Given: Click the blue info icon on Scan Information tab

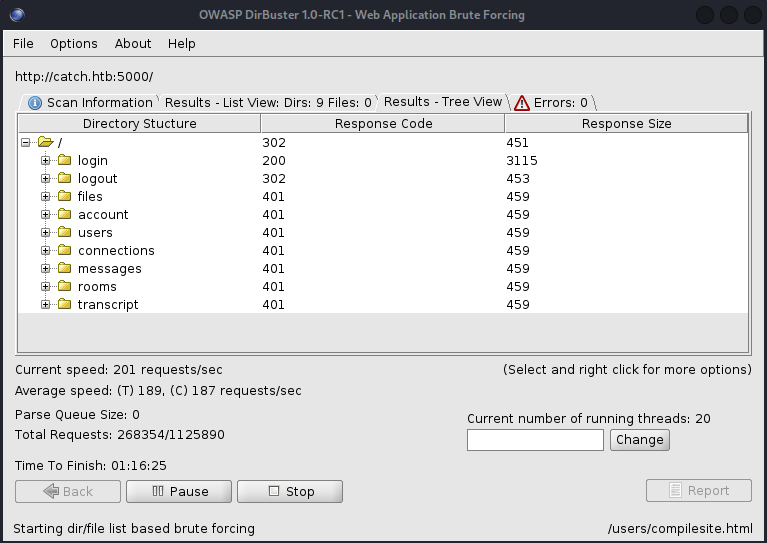Looking at the screenshot, I should [35, 103].
